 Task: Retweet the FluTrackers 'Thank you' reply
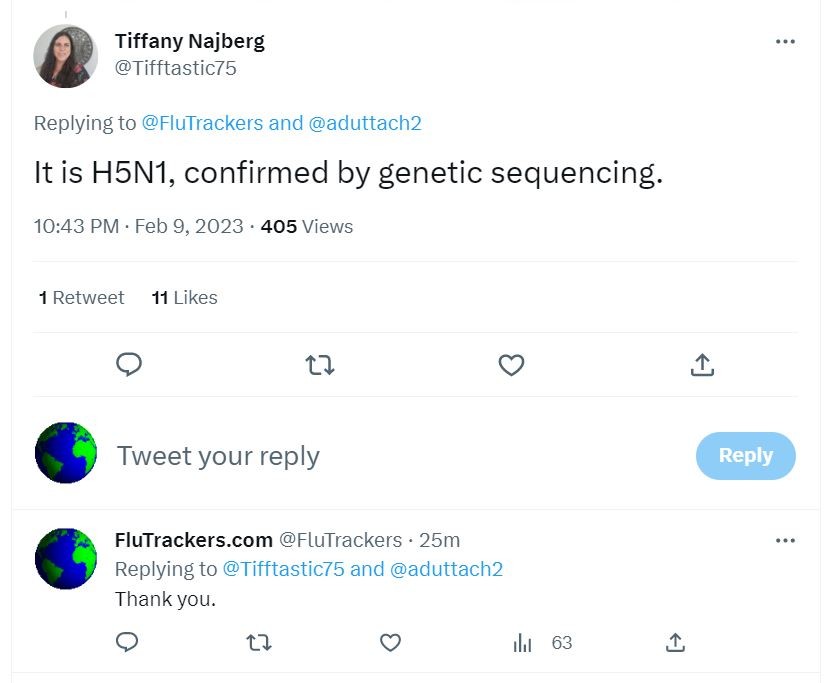pos(259,642)
